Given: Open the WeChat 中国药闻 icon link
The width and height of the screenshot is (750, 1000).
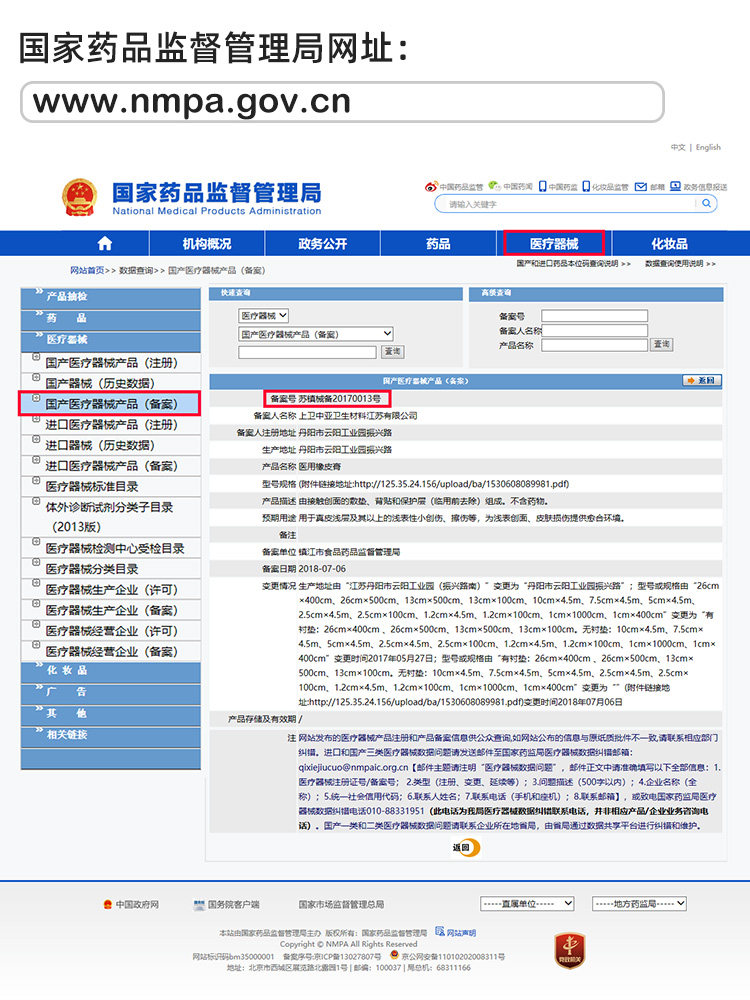Looking at the screenshot, I should click(510, 186).
